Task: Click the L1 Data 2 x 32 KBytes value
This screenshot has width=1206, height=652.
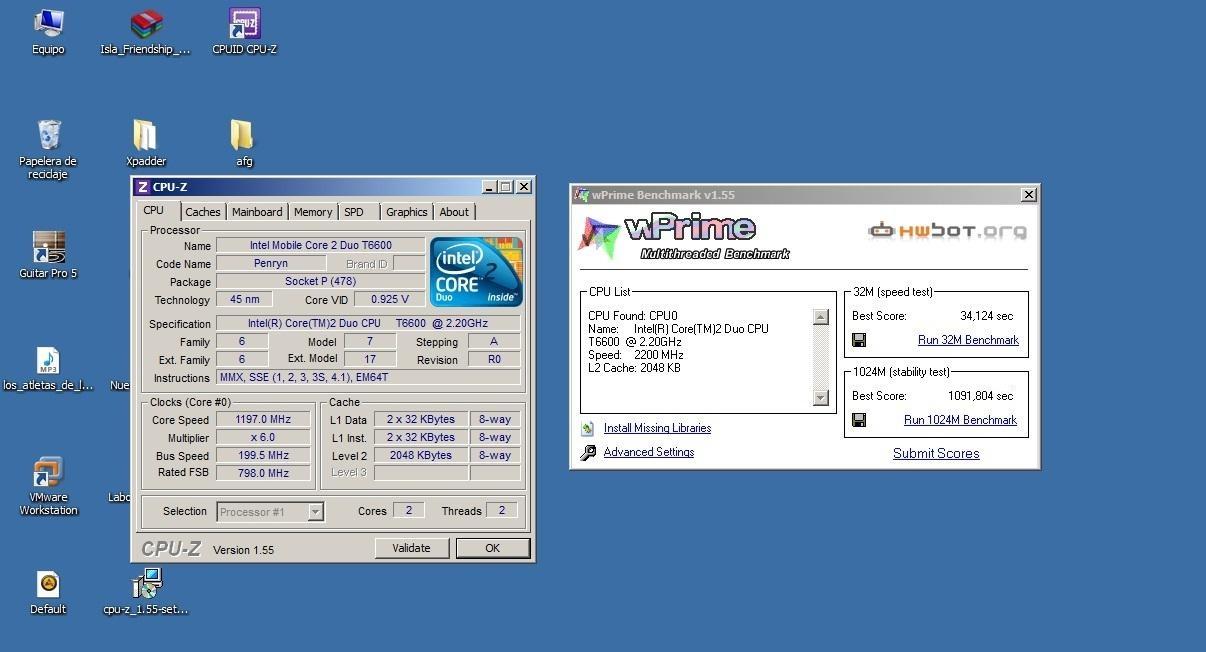Action: point(421,420)
